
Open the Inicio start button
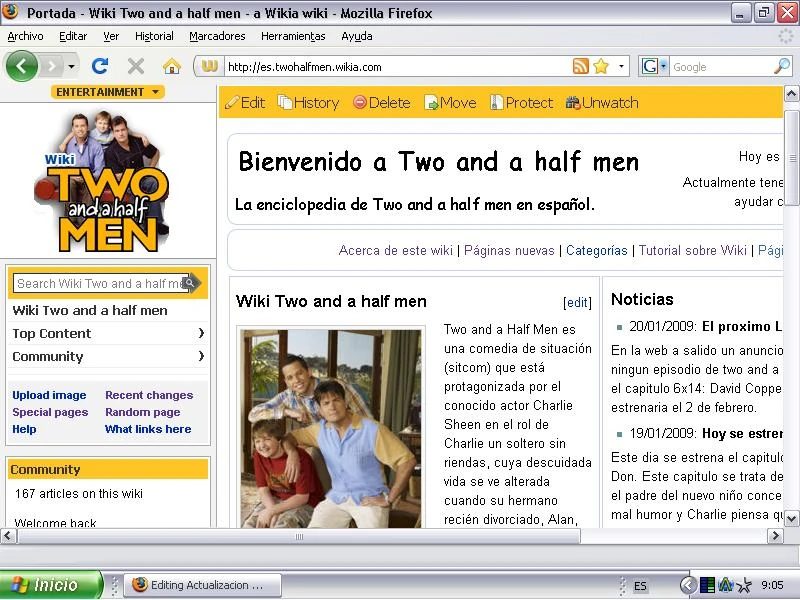51,585
